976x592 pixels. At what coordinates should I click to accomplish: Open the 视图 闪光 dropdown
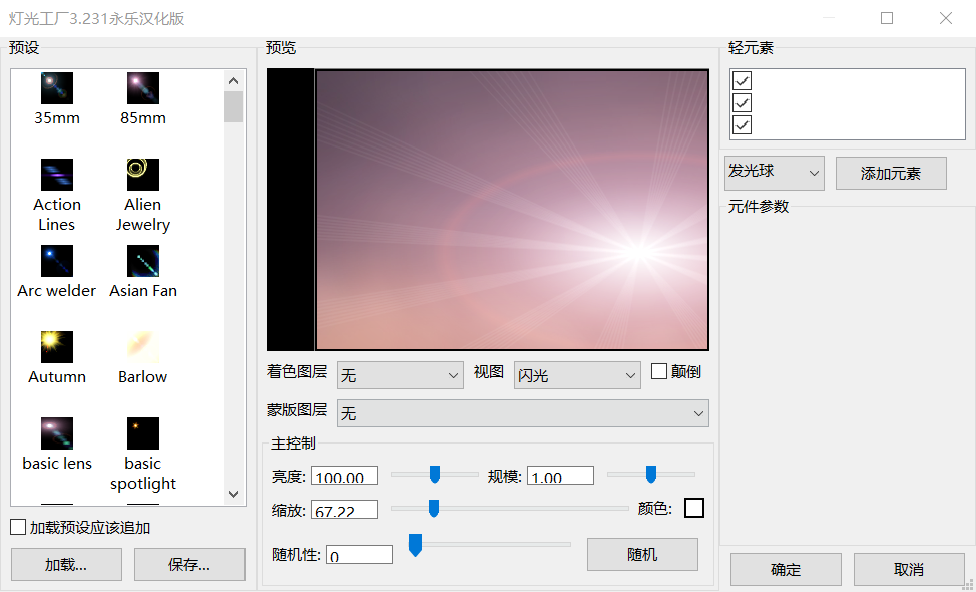point(577,375)
